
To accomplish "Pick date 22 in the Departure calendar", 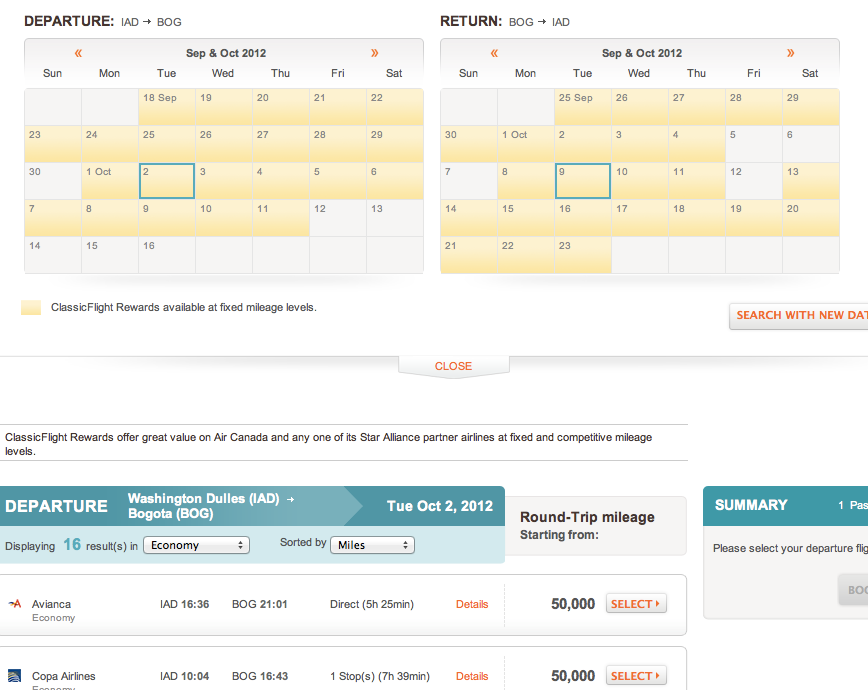I will [395, 107].
